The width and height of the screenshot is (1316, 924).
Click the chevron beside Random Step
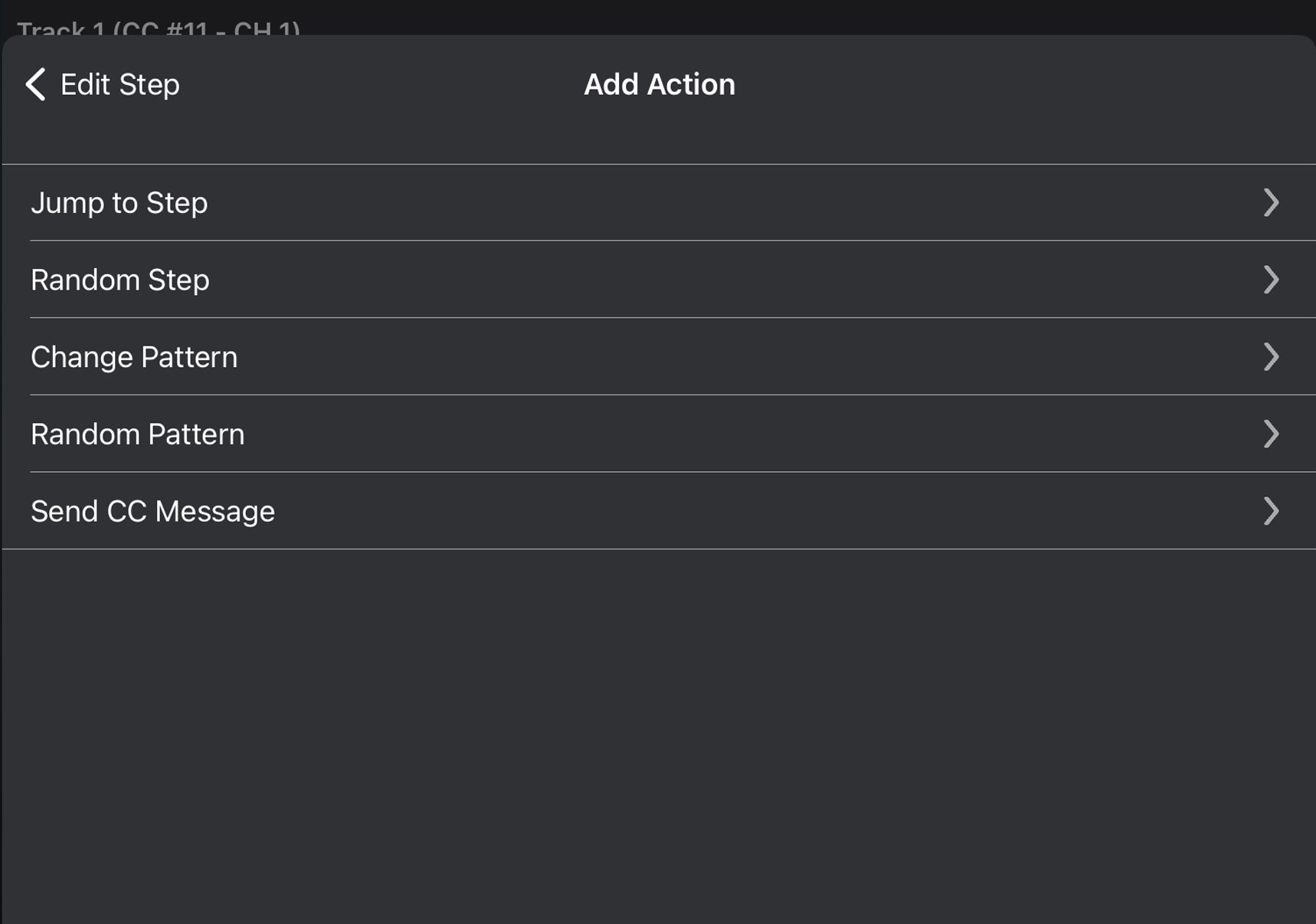coord(1272,280)
